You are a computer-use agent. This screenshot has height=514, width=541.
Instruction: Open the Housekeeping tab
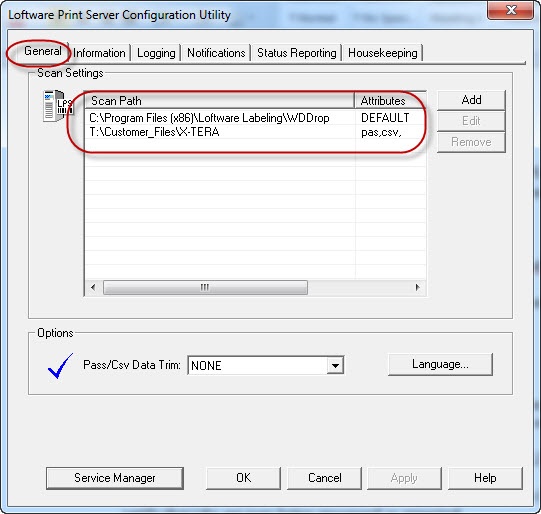coord(383,53)
